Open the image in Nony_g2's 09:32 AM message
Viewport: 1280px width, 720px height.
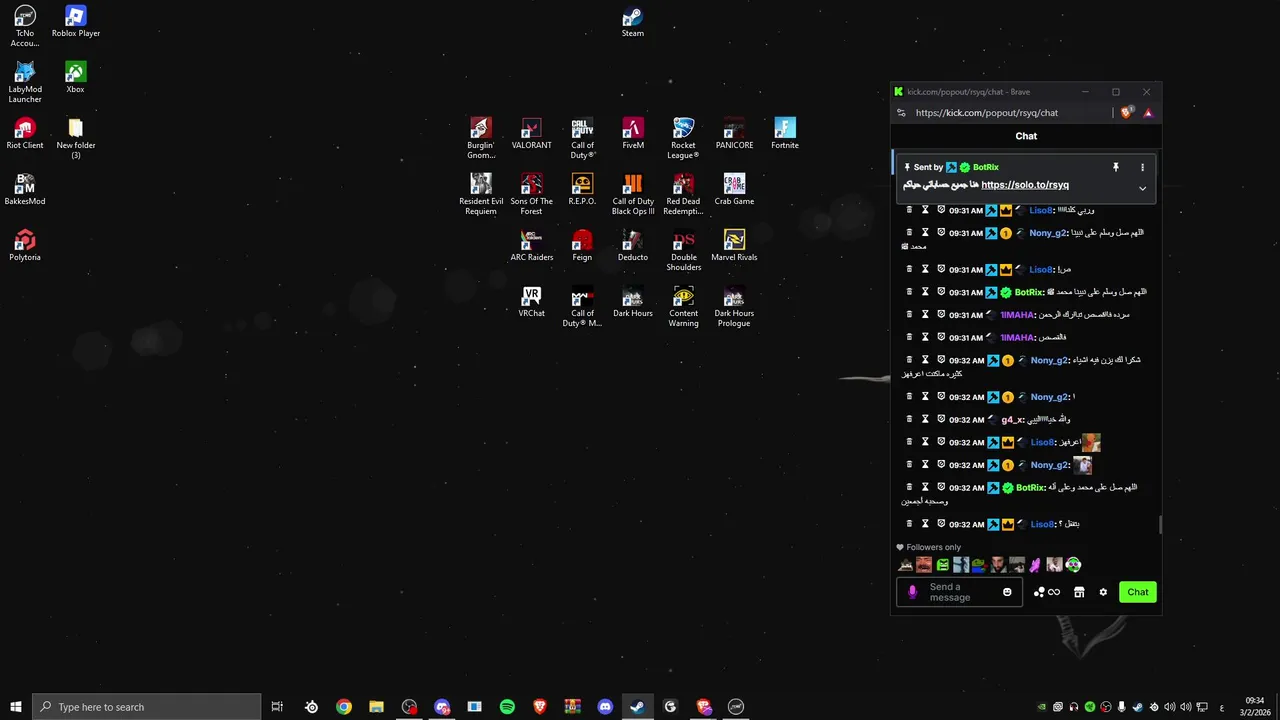tap(1083, 465)
